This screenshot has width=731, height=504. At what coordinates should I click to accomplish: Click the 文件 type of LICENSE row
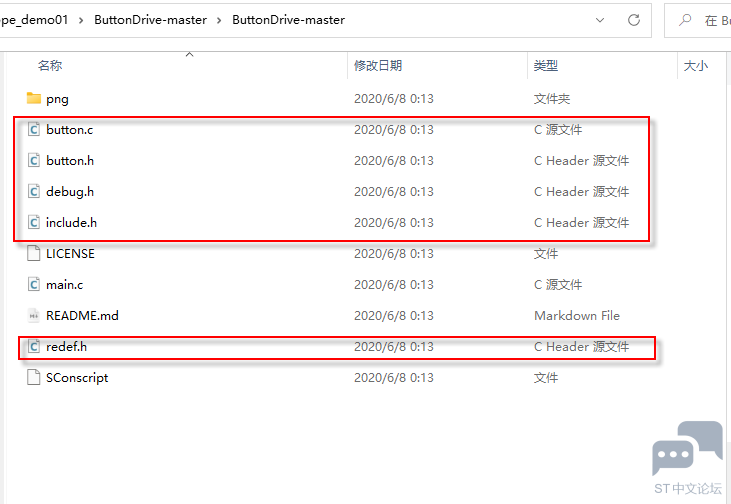tap(546, 254)
